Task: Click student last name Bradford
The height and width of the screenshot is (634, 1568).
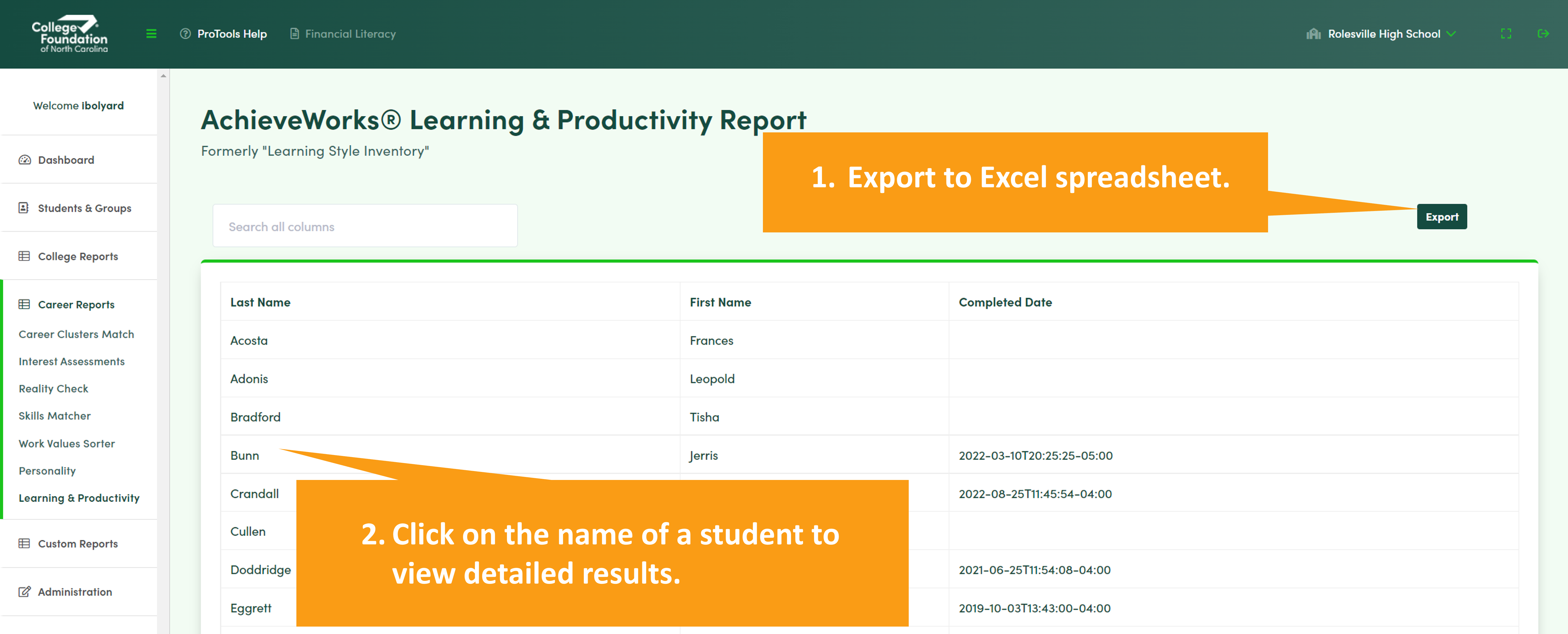Action: point(255,417)
